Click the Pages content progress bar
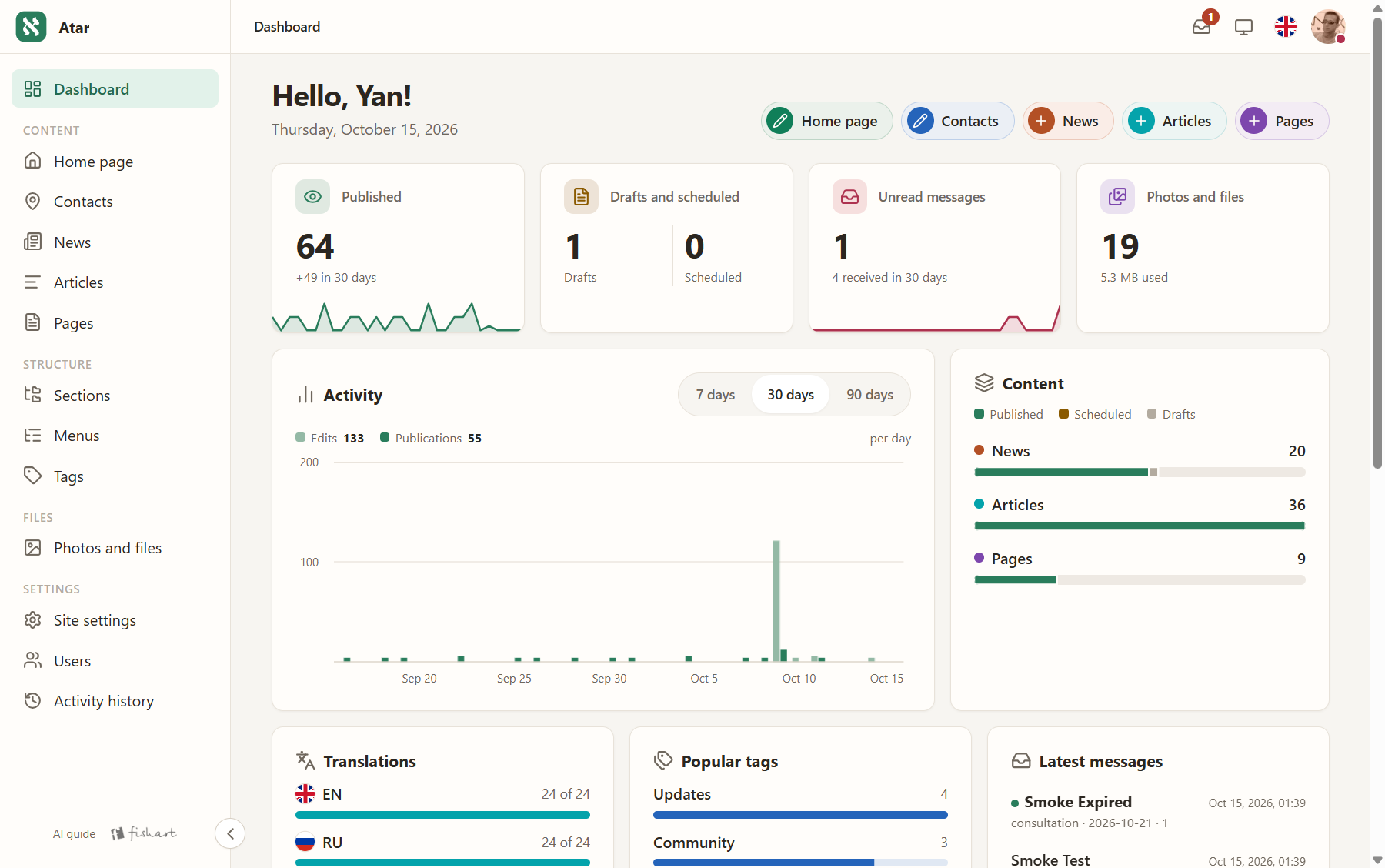1385x868 pixels. click(1140, 579)
